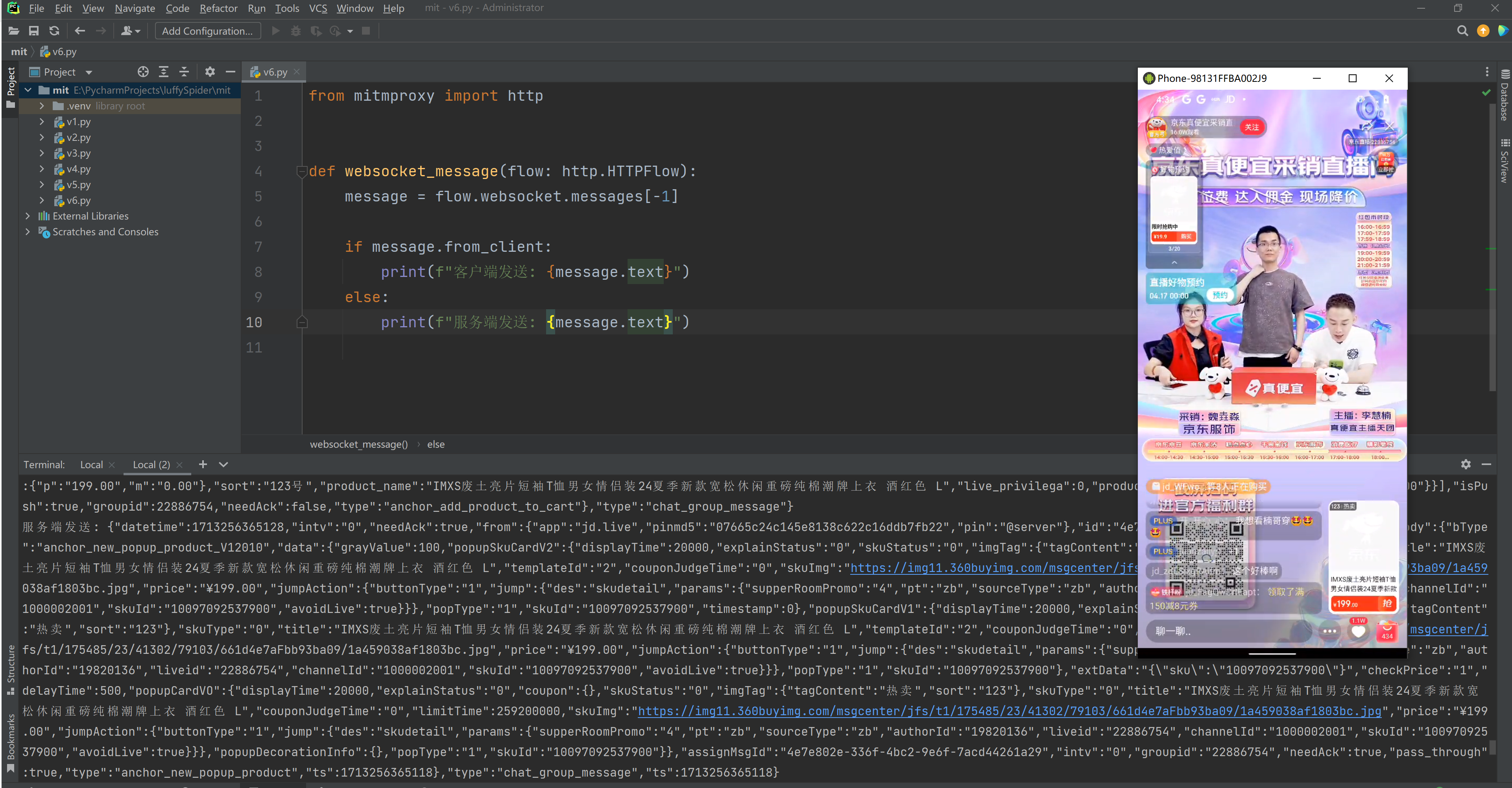This screenshot has height=788, width=1512.
Task: Click websocket_message() in editor breadcrumb
Action: coord(359,444)
